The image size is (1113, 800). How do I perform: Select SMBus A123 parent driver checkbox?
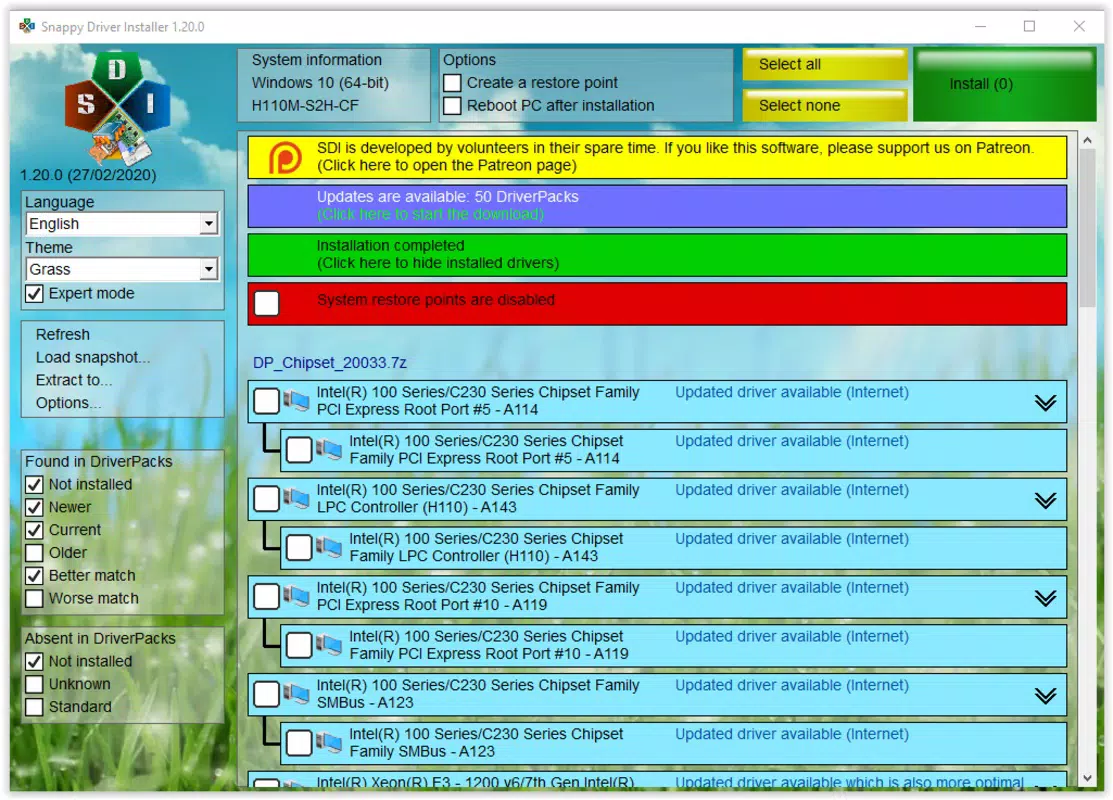[x=266, y=694]
